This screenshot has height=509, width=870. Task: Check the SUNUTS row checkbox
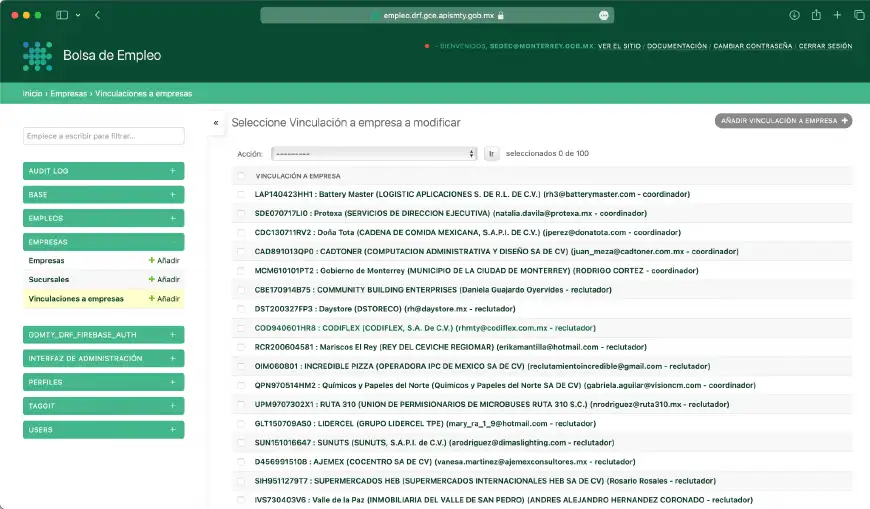click(241, 442)
